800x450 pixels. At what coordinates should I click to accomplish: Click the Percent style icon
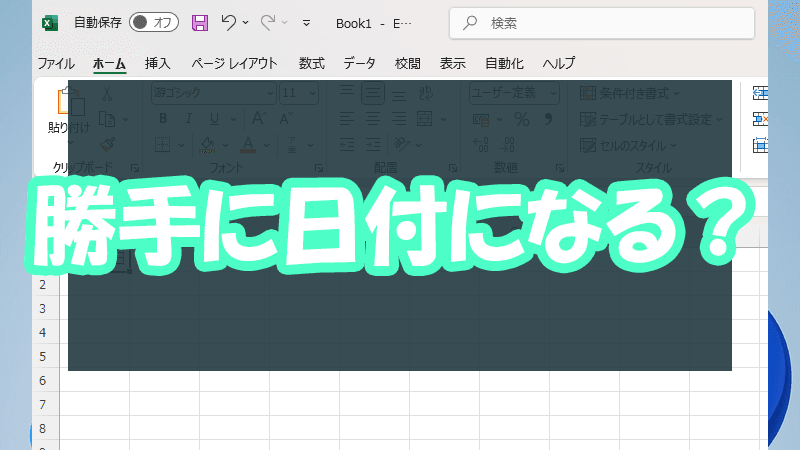click(x=520, y=119)
